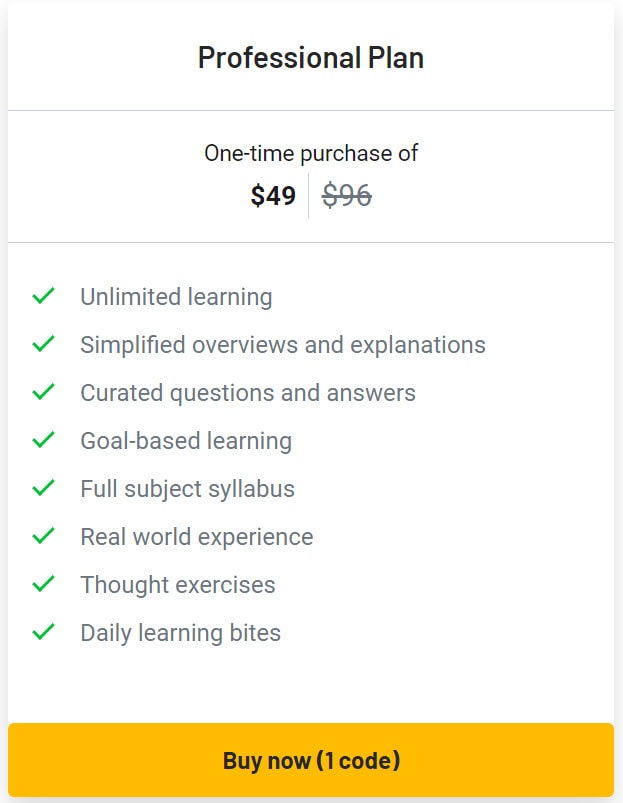
Task: Click the checkmark beside Simplified overviews and explanations
Action: (x=42, y=344)
